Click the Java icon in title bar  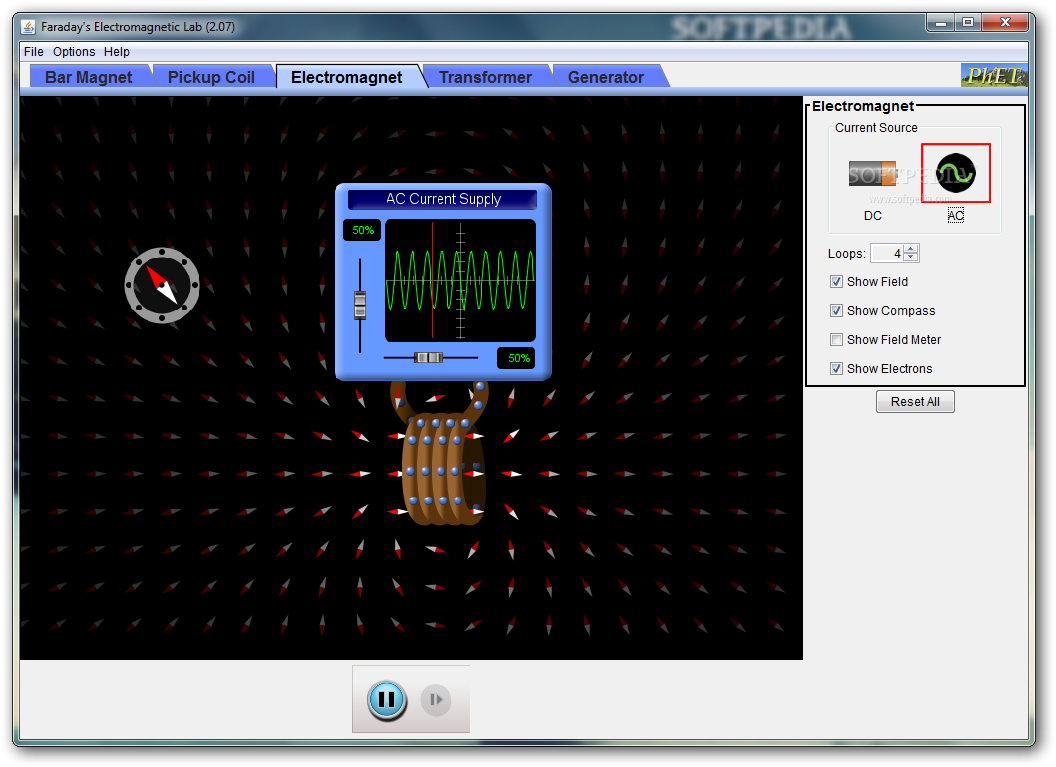coord(28,27)
